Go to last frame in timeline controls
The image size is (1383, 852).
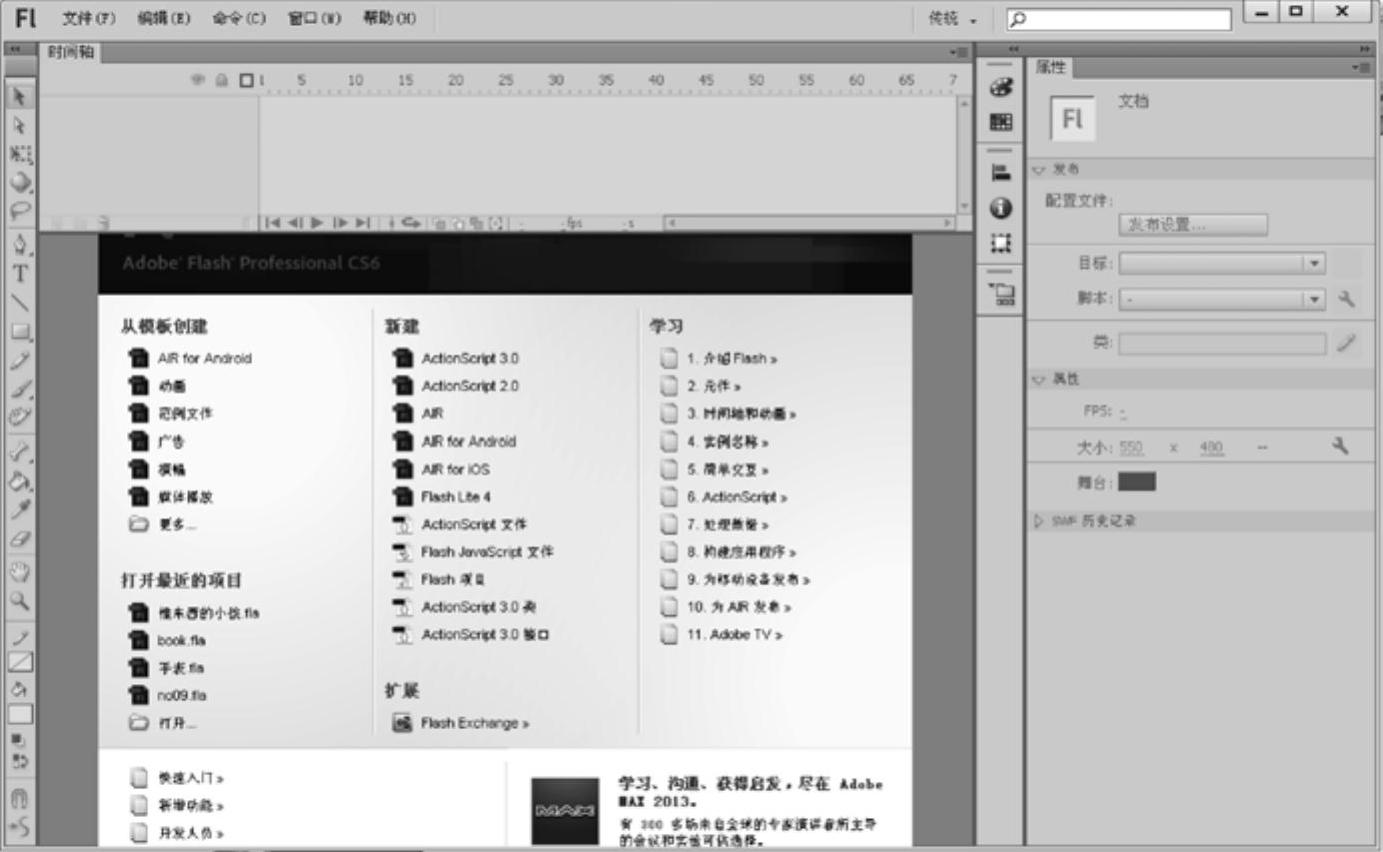tap(365, 223)
